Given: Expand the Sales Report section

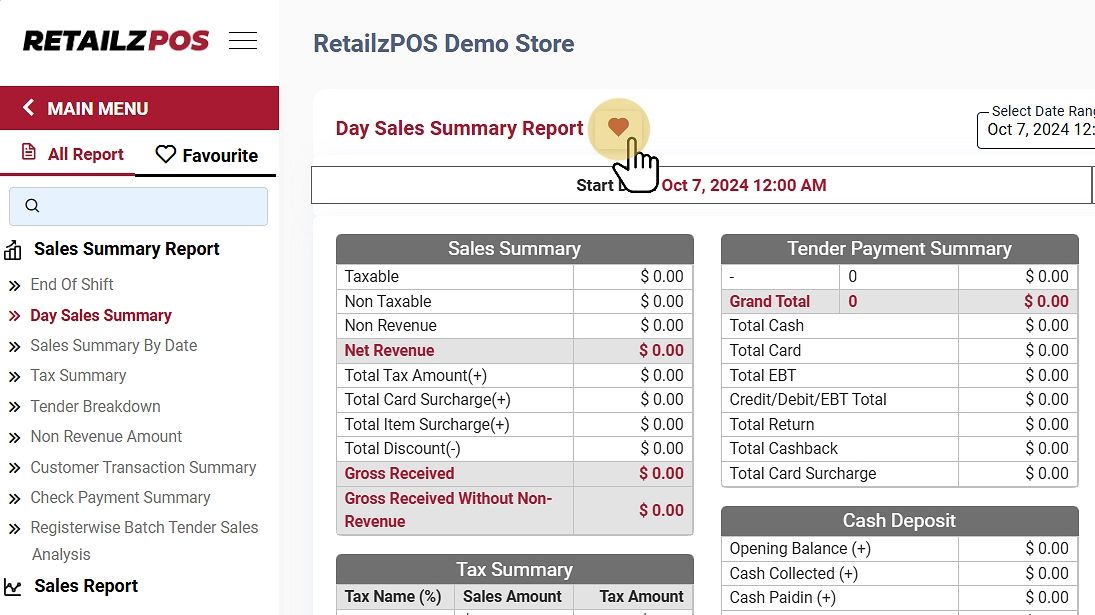Looking at the screenshot, I should tap(86, 586).
